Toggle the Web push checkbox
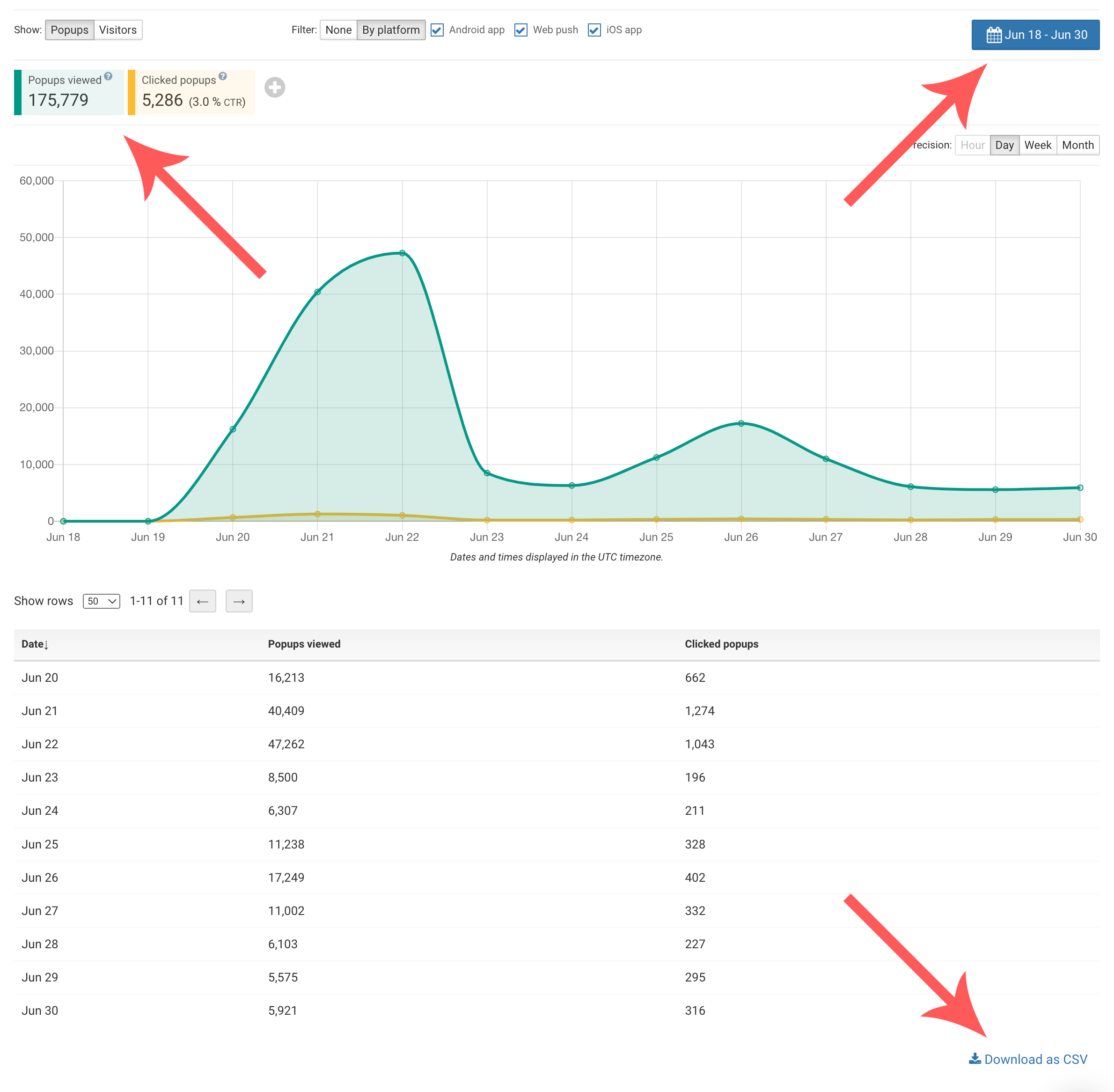The width and height of the screenshot is (1114, 1092). [520, 30]
